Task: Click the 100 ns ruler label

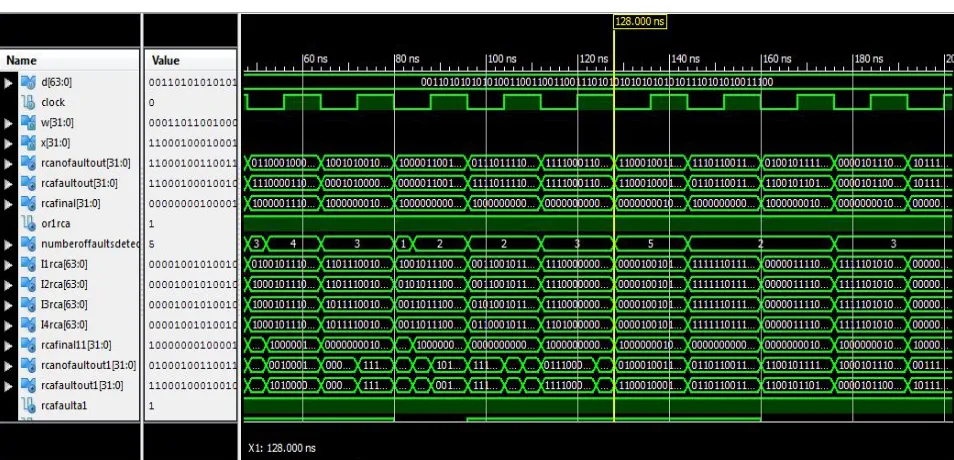Action: pyautogui.click(x=501, y=59)
